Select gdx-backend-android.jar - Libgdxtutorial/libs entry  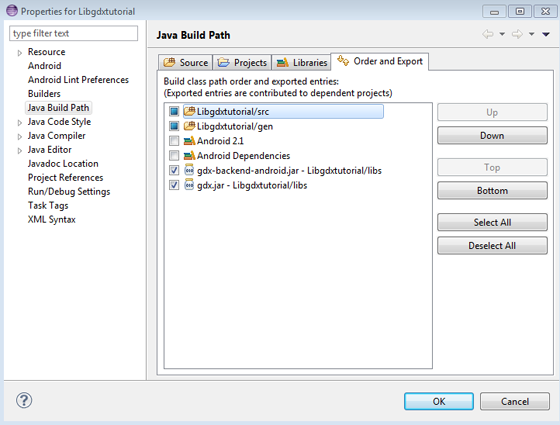[x=289, y=171]
